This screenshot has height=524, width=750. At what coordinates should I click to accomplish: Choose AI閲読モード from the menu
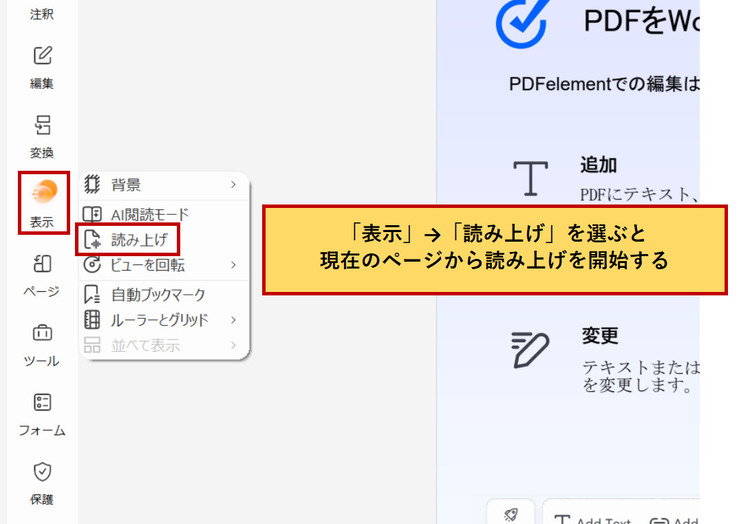coord(164,214)
